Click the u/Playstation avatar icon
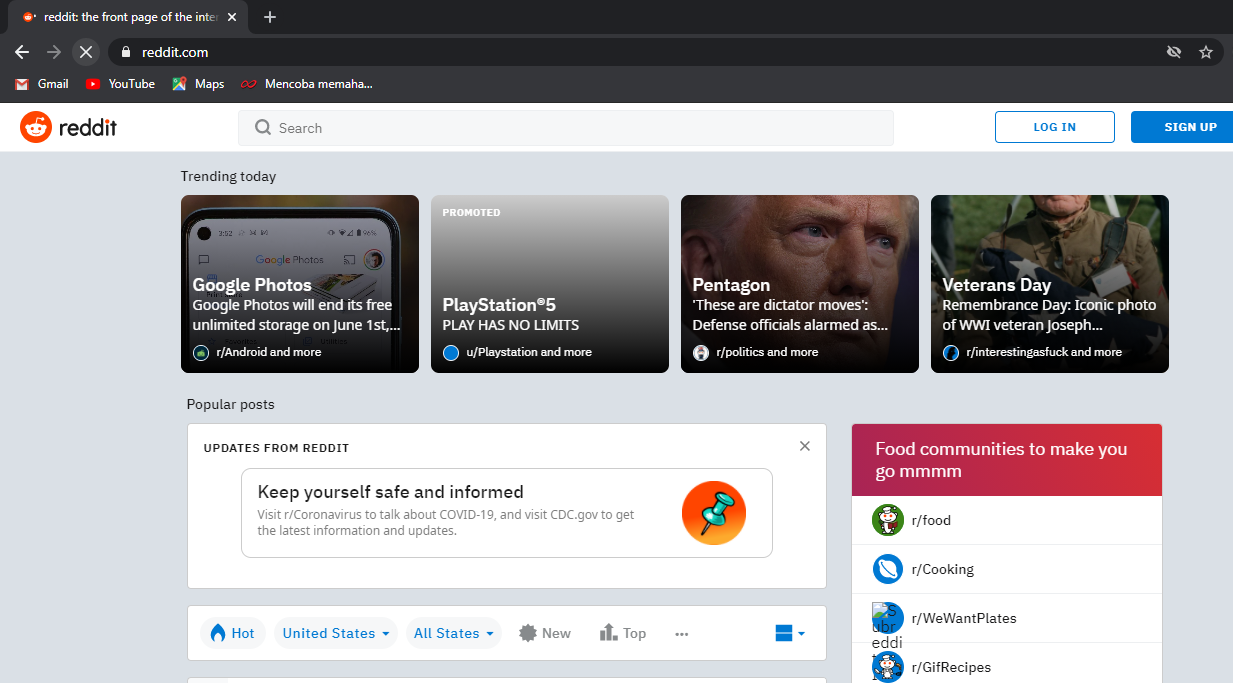The height and width of the screenshot is (683, 1233). (x=451, y=353)
